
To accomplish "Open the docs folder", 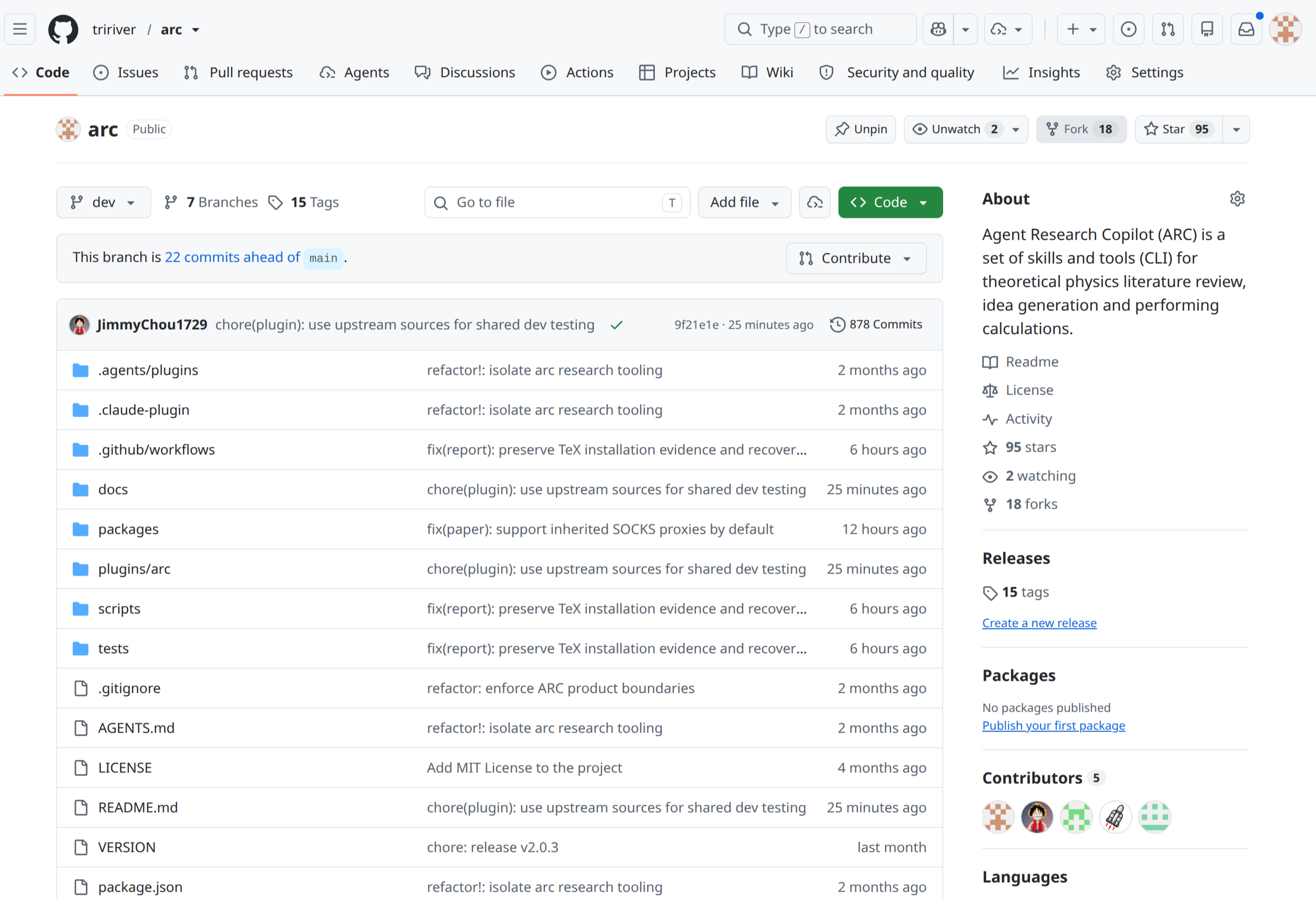I will [112, 489].
